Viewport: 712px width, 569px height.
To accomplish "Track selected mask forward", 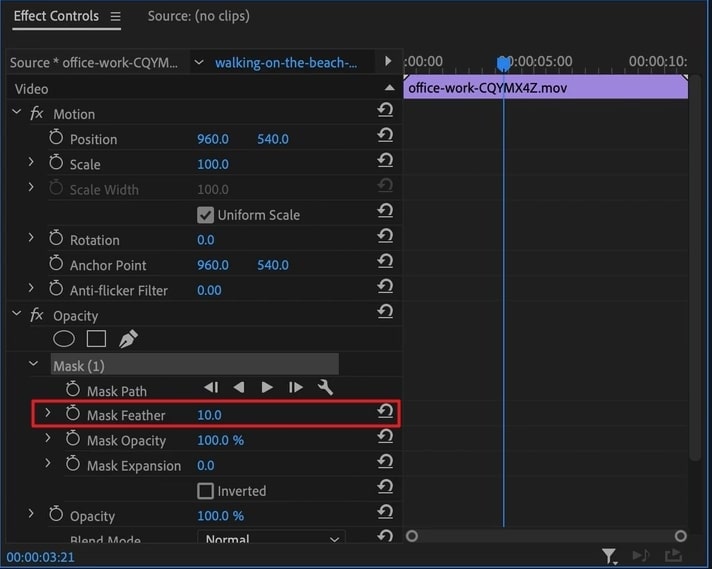I will (267, 387).
